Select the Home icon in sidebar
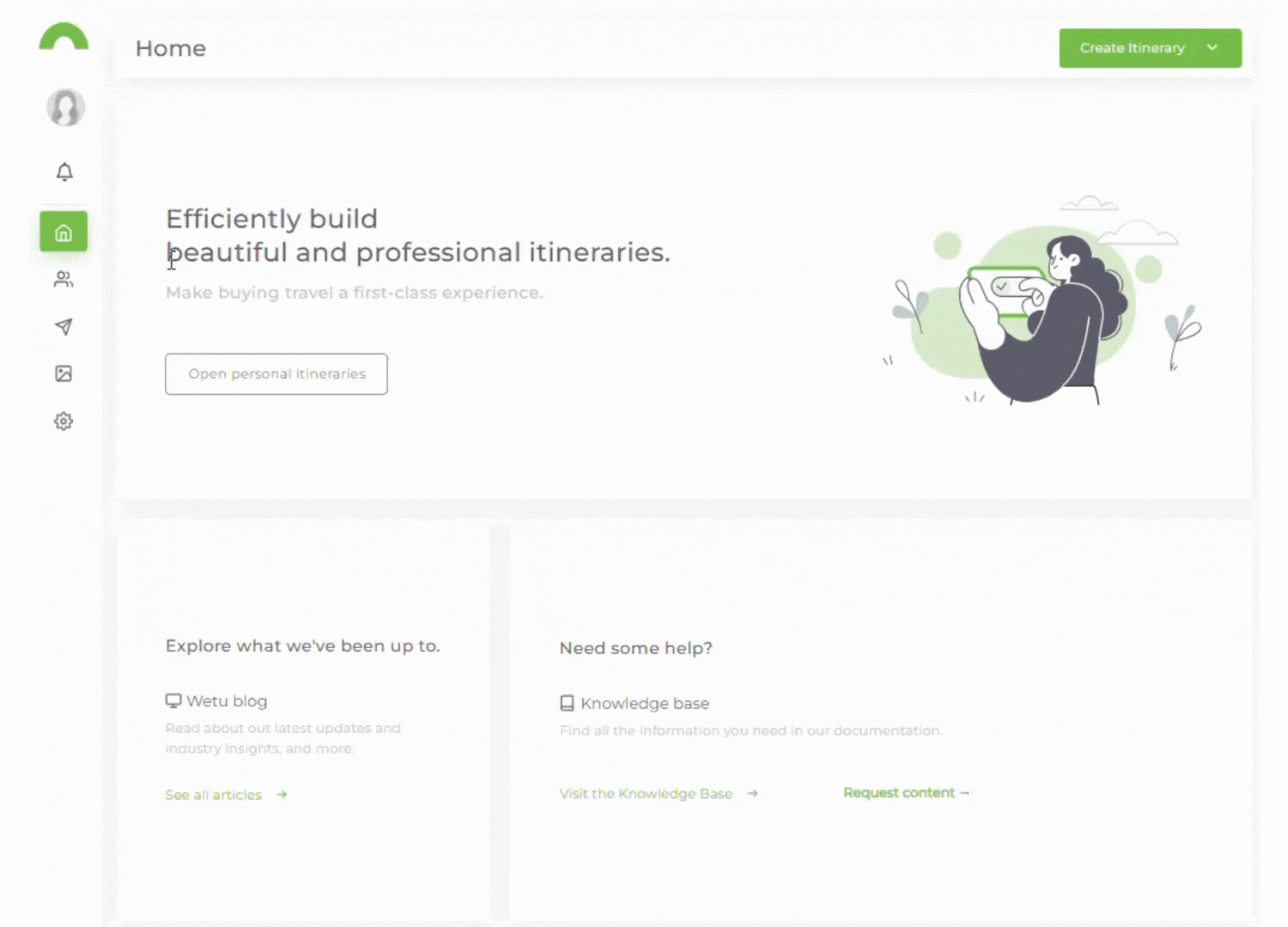Image resolution: width=1288 pixels, height=927 pixels. (64, 232)
